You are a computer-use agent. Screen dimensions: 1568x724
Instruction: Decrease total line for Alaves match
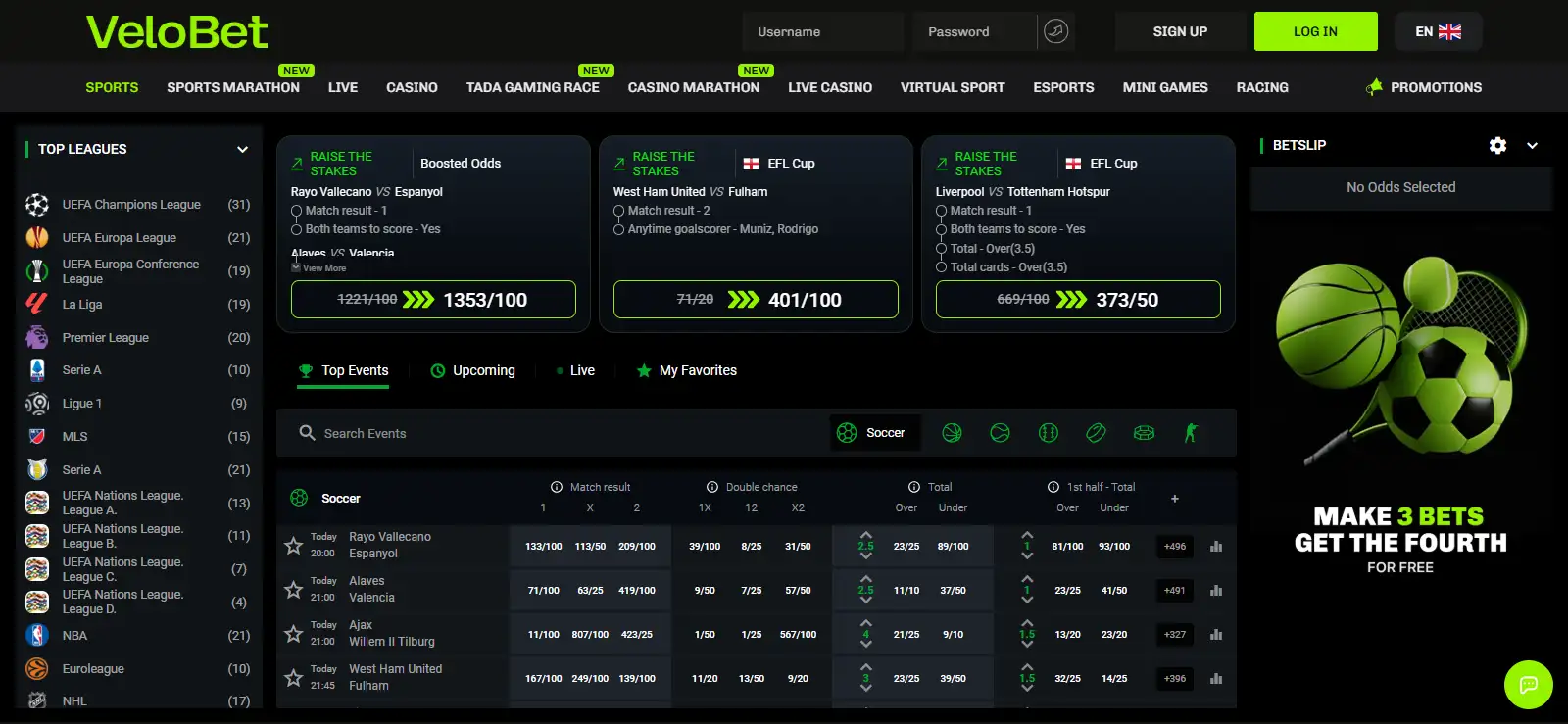865,601
